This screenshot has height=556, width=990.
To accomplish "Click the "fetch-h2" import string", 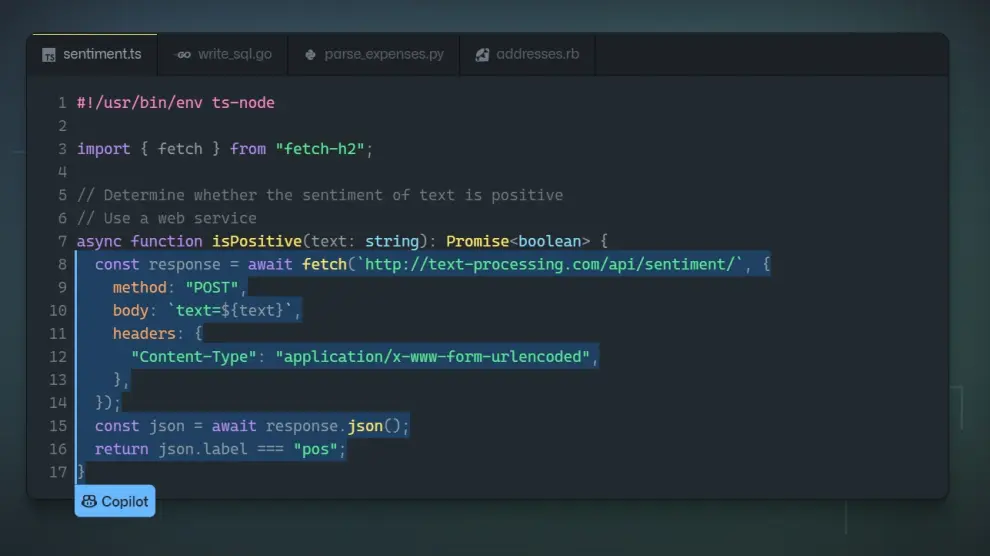I will point(319,149).
